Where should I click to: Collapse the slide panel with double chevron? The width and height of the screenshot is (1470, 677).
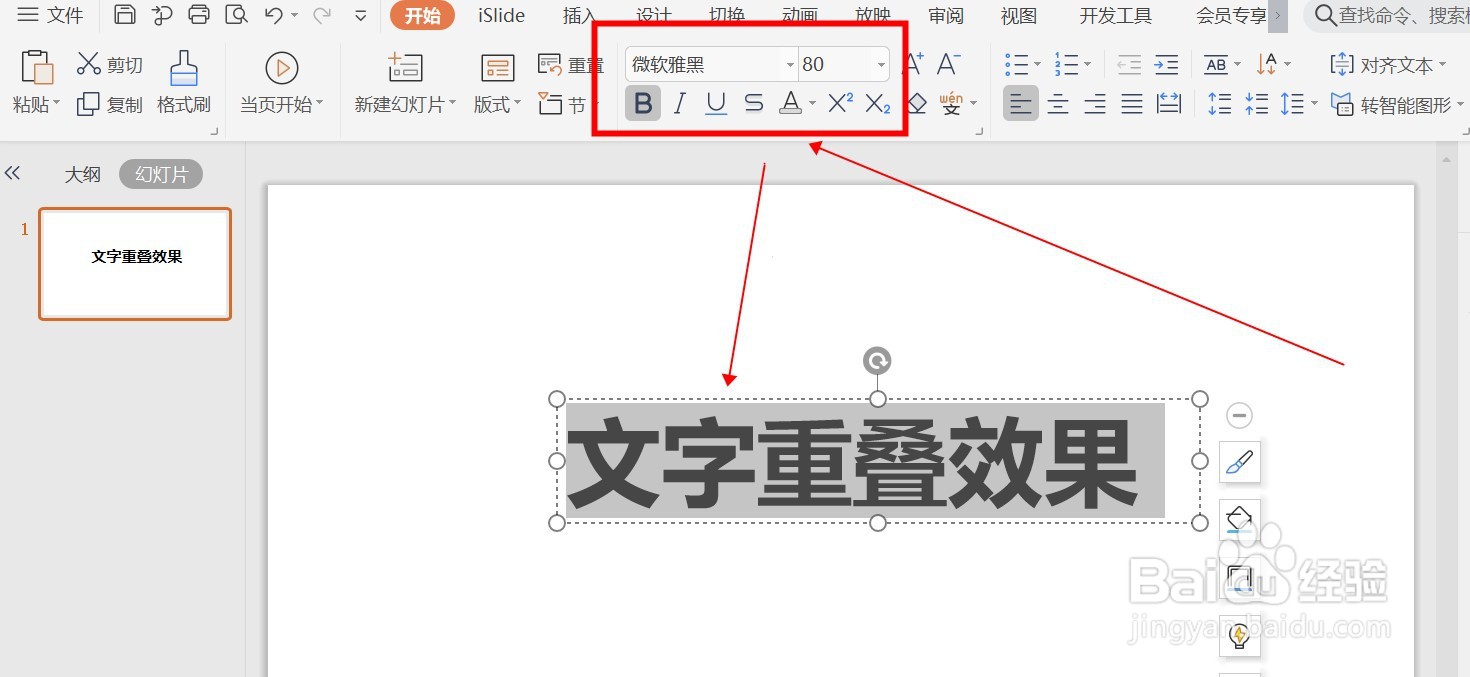coord(12,173)
